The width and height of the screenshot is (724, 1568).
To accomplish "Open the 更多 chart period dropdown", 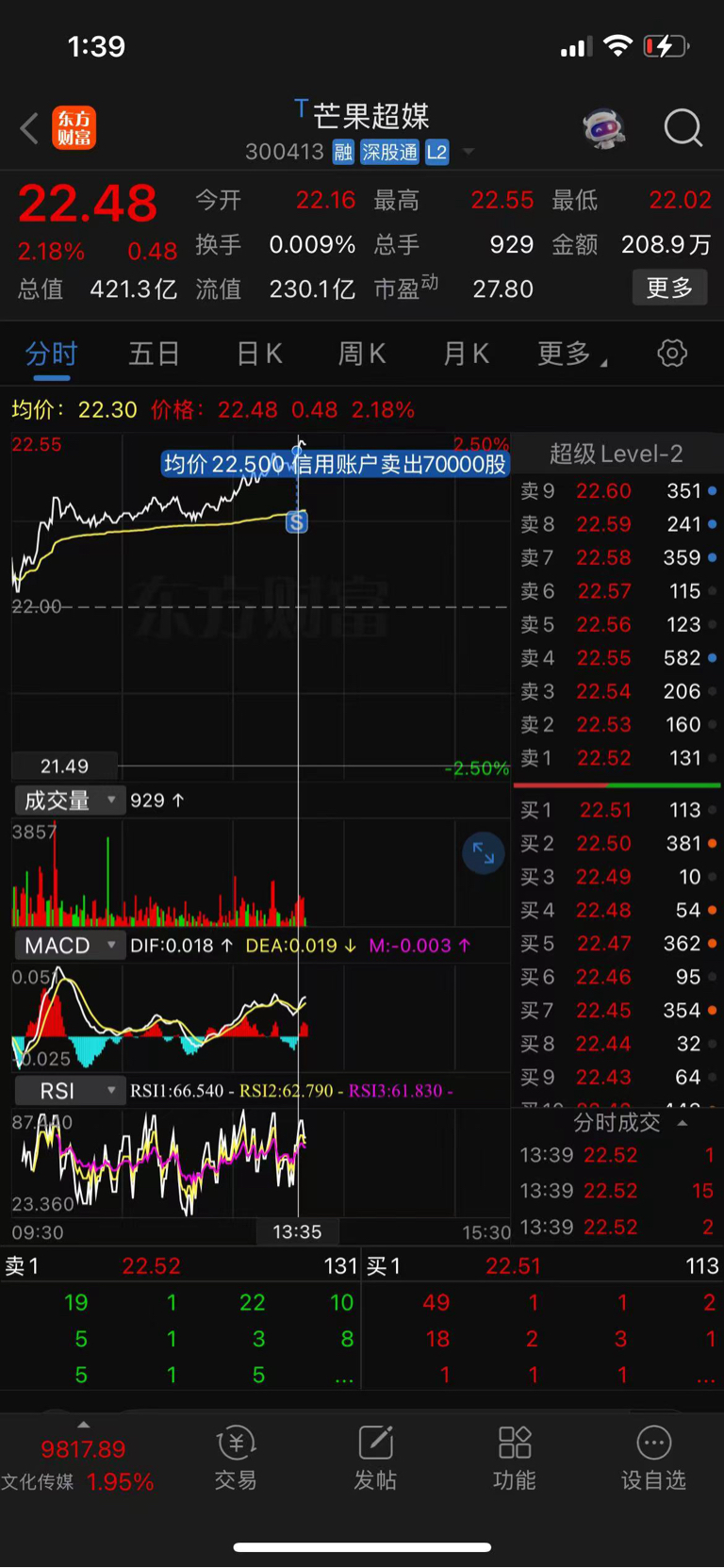I will click(572, 355).
